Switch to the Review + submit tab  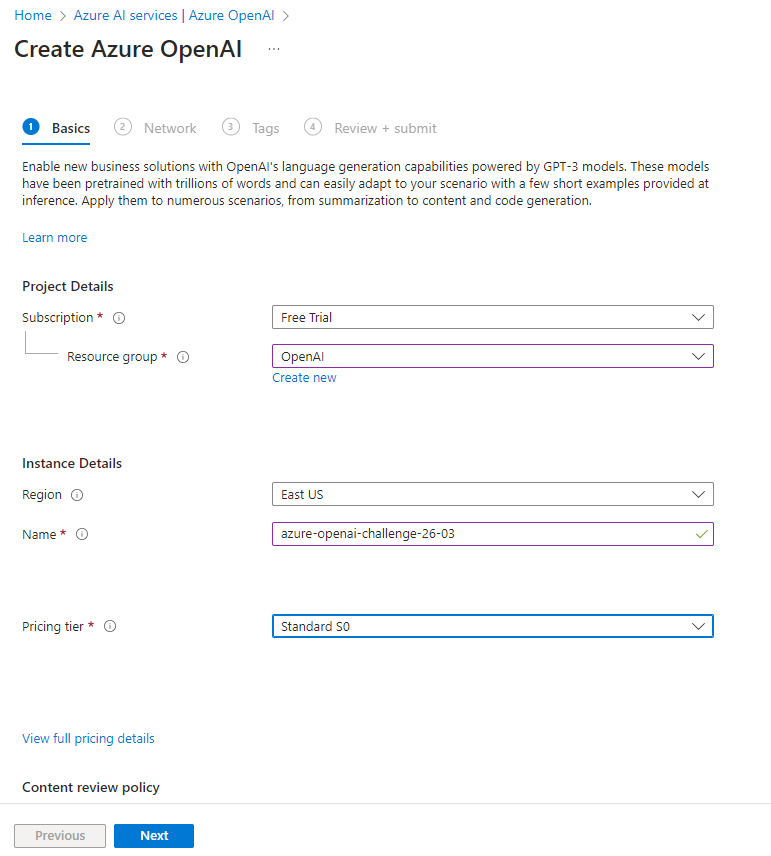point(371,128)
